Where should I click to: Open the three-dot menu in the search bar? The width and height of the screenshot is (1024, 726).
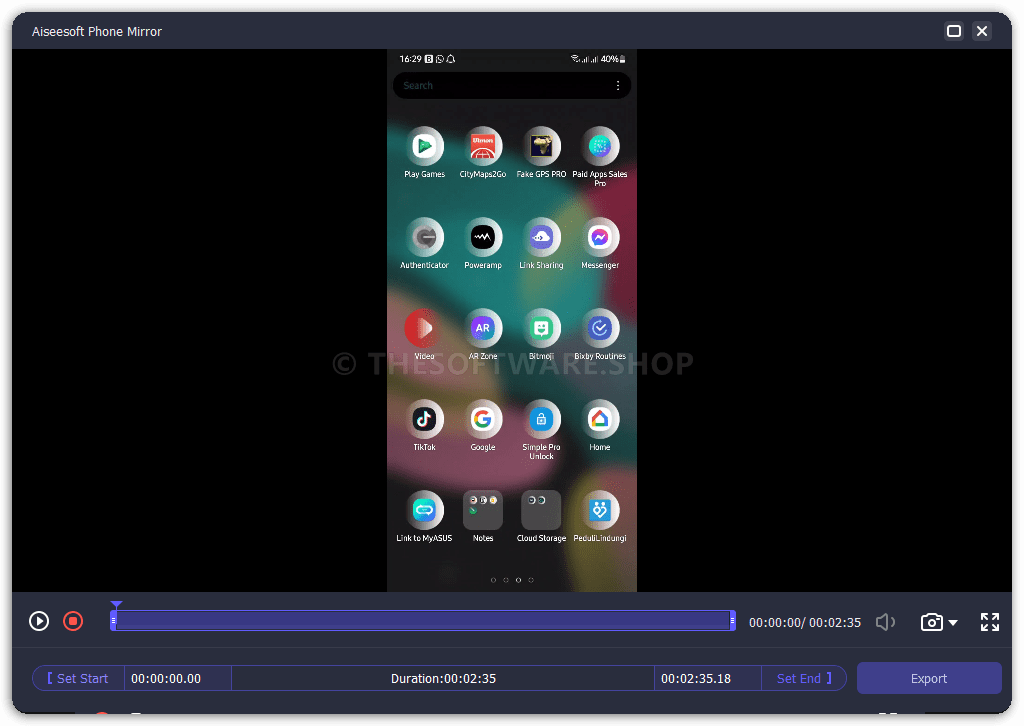point(618,86)
